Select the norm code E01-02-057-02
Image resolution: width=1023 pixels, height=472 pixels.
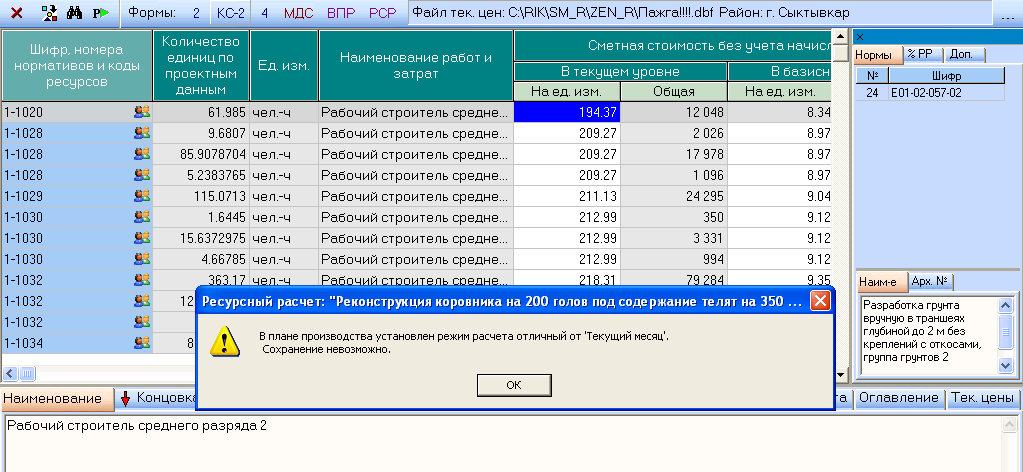point(947,93)
